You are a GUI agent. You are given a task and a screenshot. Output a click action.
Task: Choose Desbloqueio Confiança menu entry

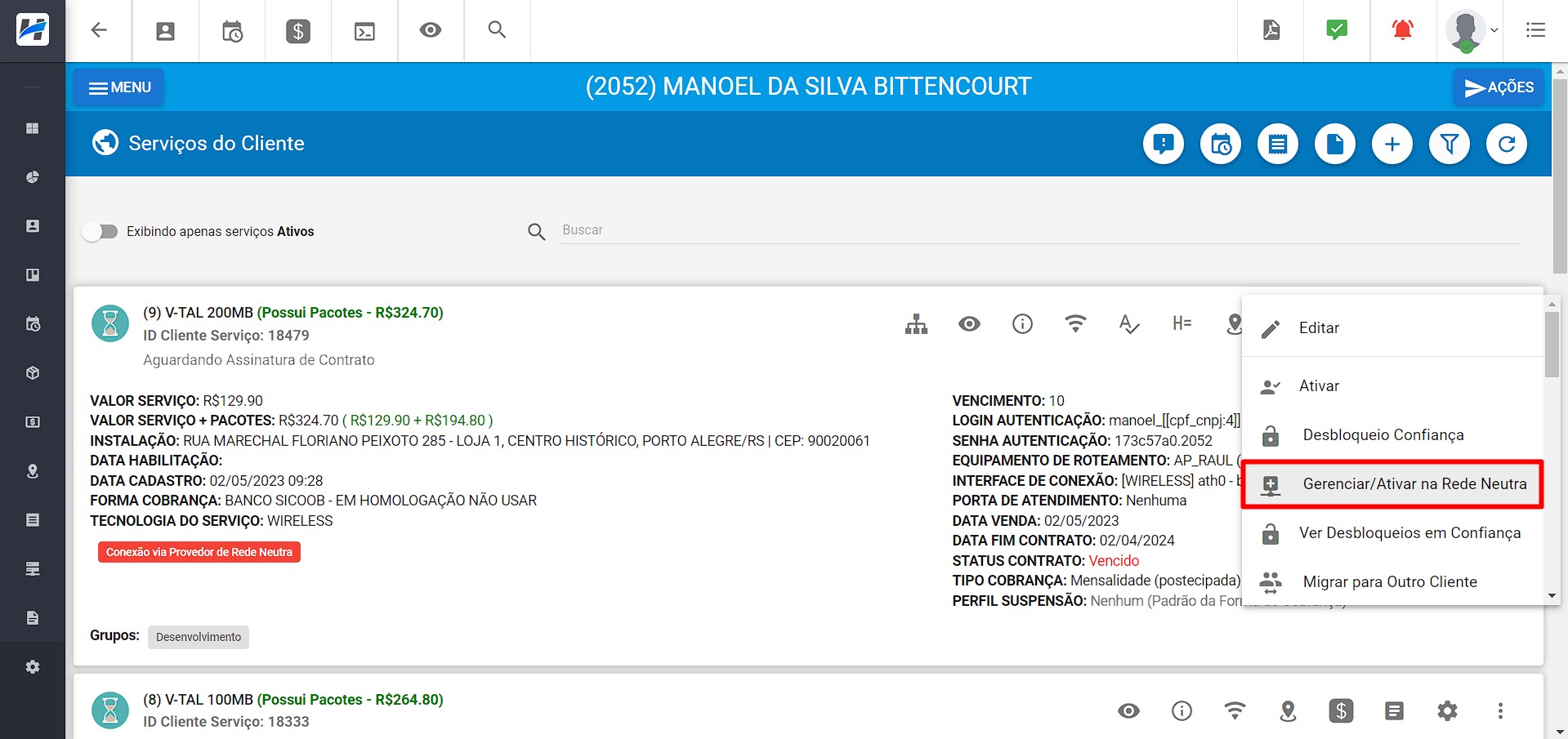click(x=1392, y=435)
